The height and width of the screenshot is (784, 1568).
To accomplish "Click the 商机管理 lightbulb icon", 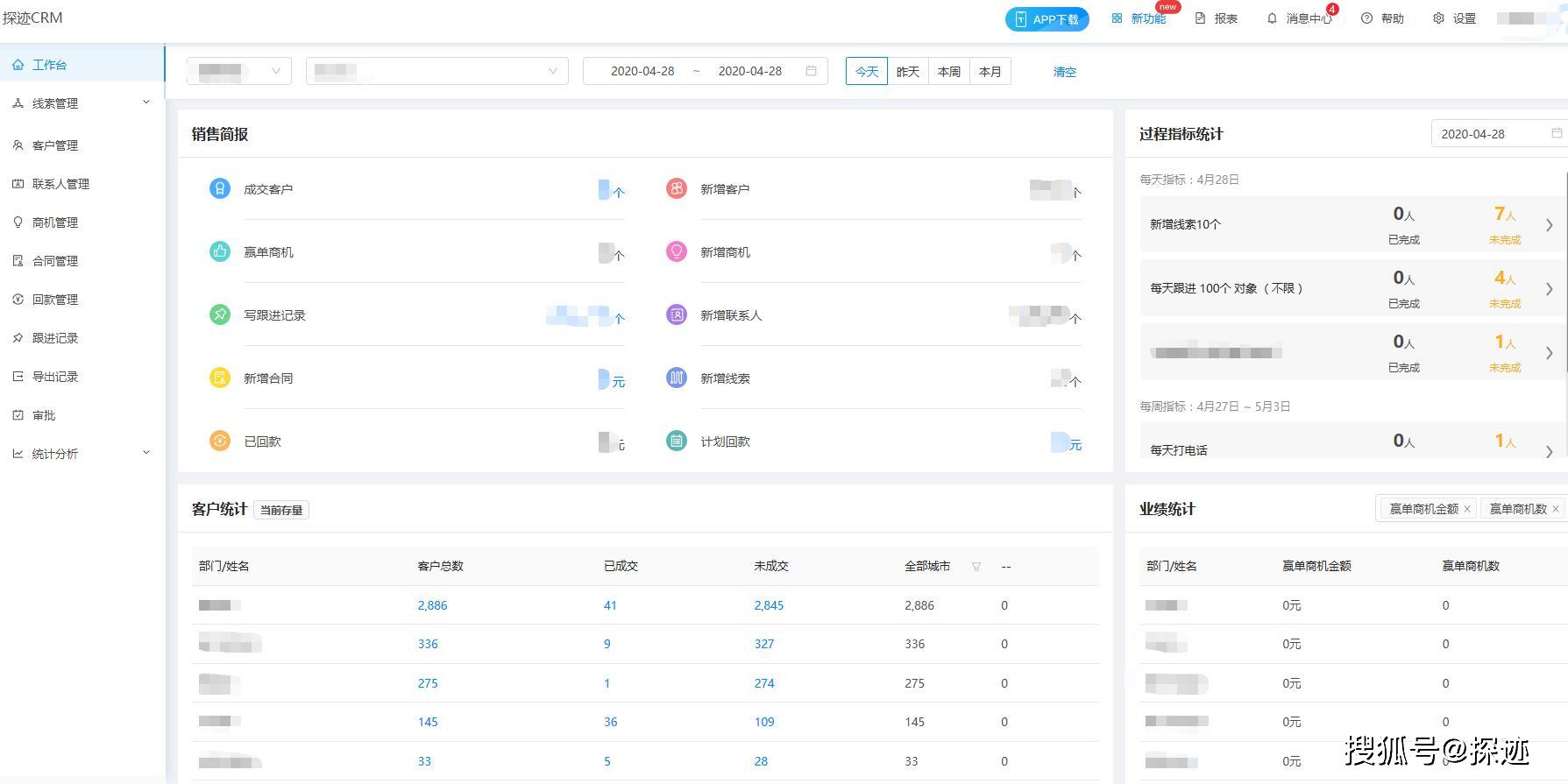I will 18,222.
